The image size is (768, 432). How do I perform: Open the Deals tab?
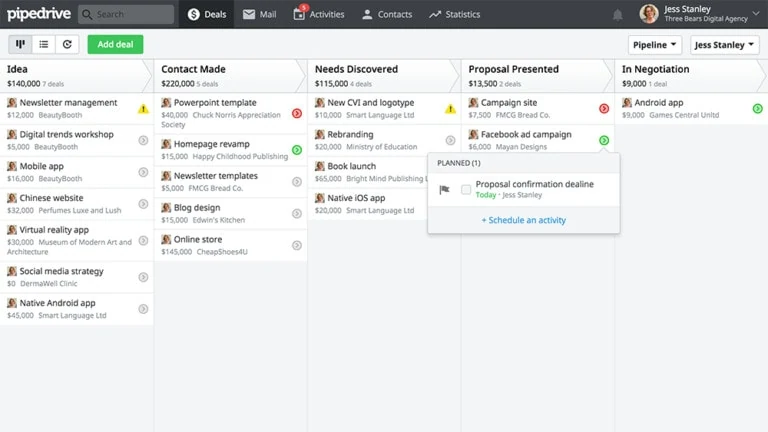coord(207,14)
